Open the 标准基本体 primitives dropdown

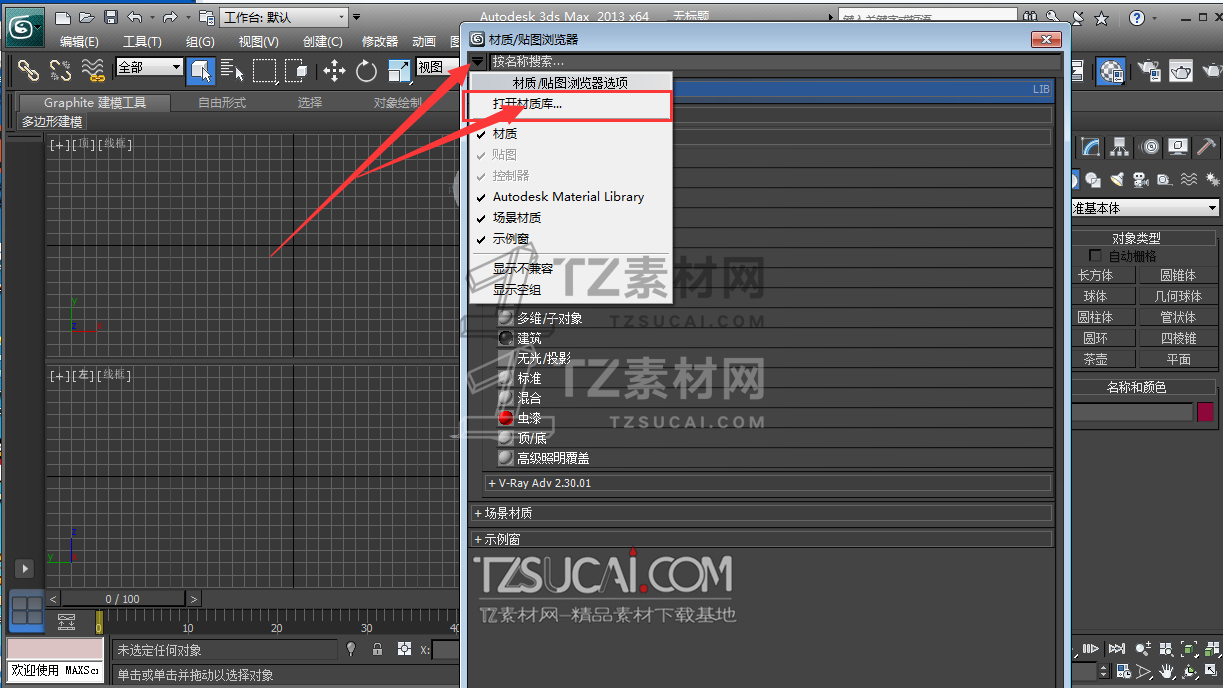point(1146,208)
